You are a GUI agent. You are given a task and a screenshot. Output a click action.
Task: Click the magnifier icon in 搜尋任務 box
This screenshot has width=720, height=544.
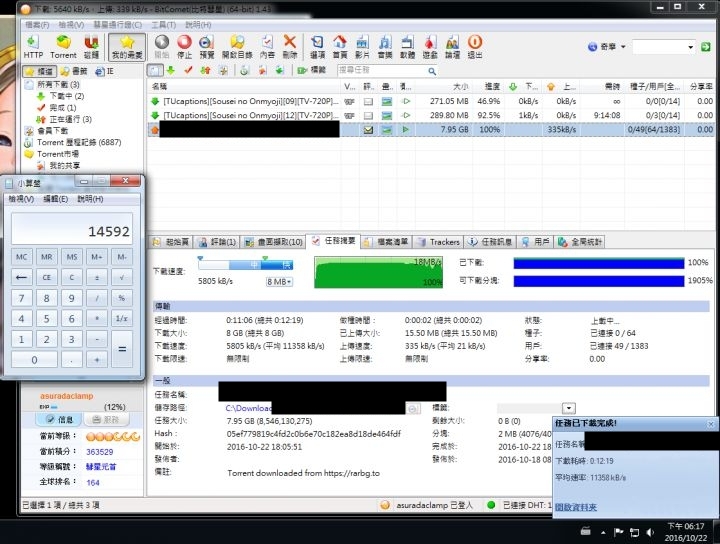pos(432,71)
